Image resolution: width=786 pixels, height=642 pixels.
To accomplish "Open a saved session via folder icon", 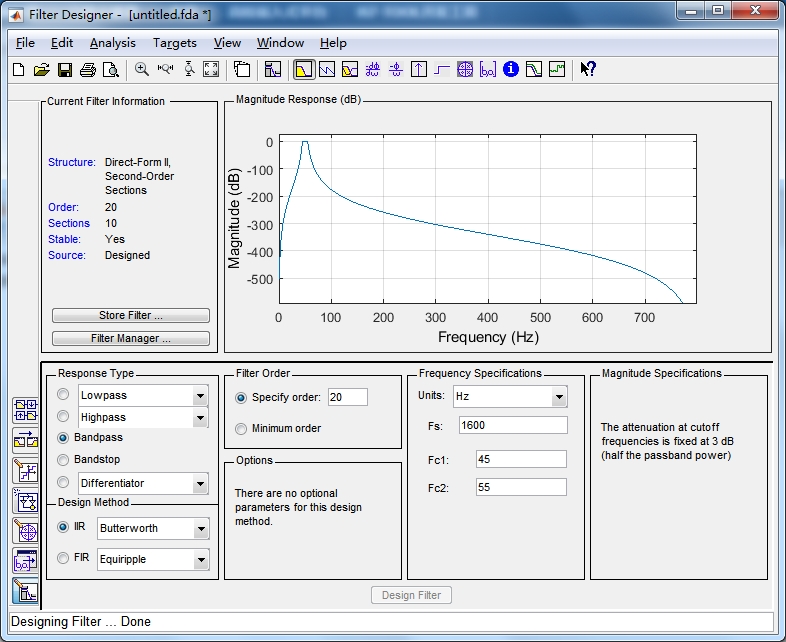I will [x=42, y=70].
